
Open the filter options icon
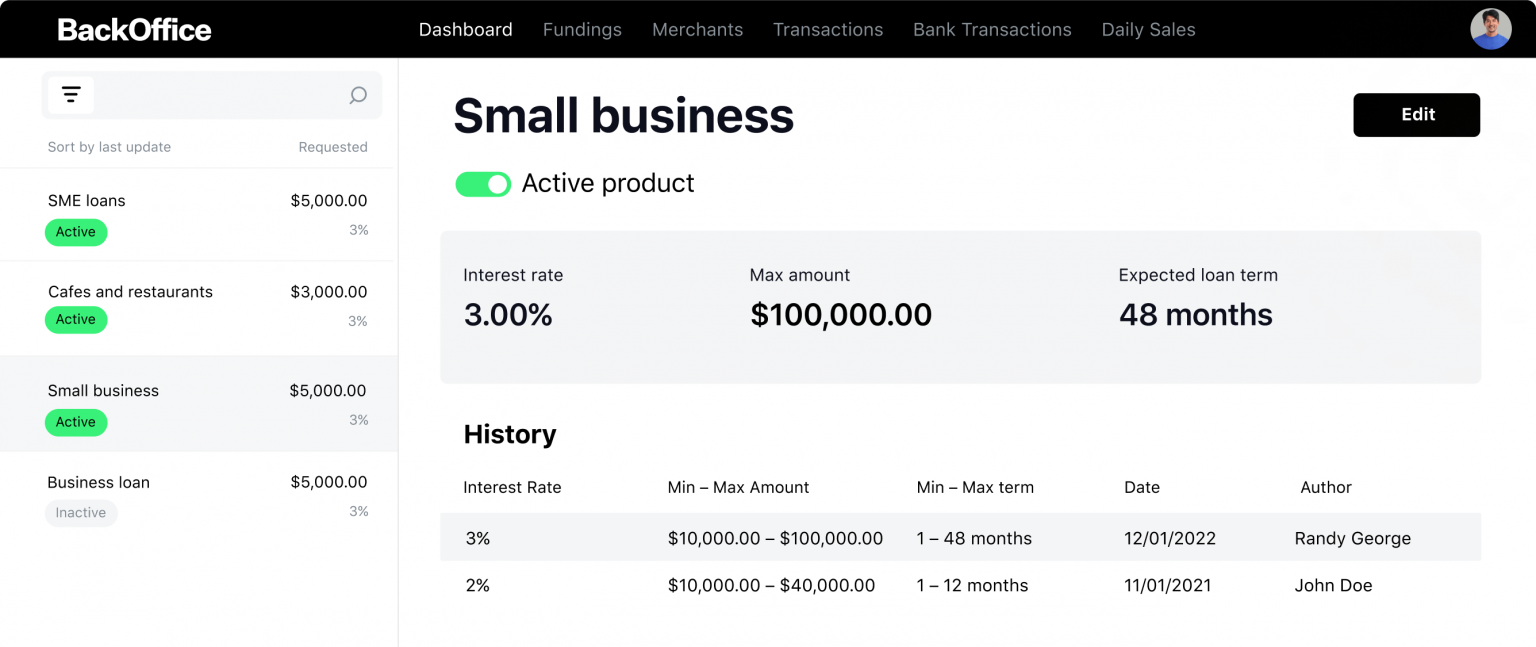click(x=71, y=94)
